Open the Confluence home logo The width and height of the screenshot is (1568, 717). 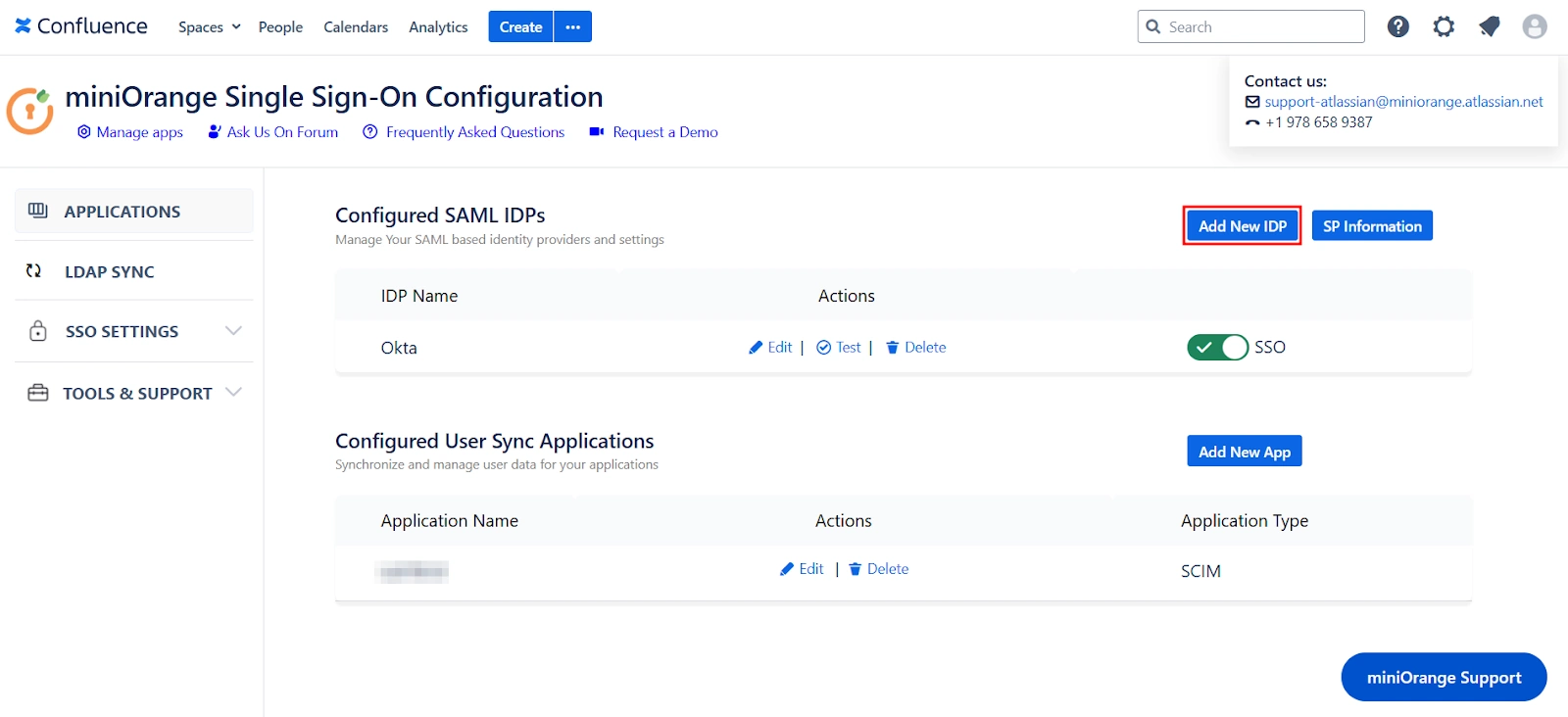point(81,26)
